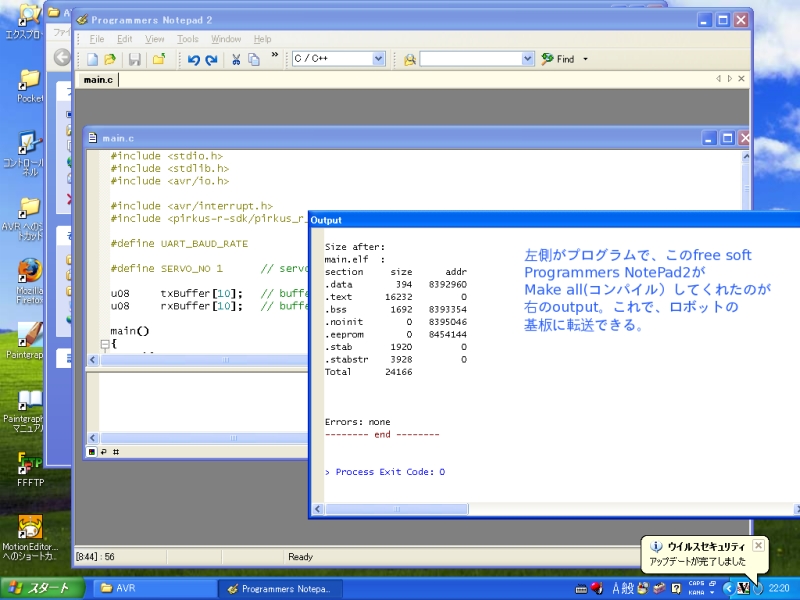
Task: Click the 'Errors: none' output line
Action: (358, 422)
